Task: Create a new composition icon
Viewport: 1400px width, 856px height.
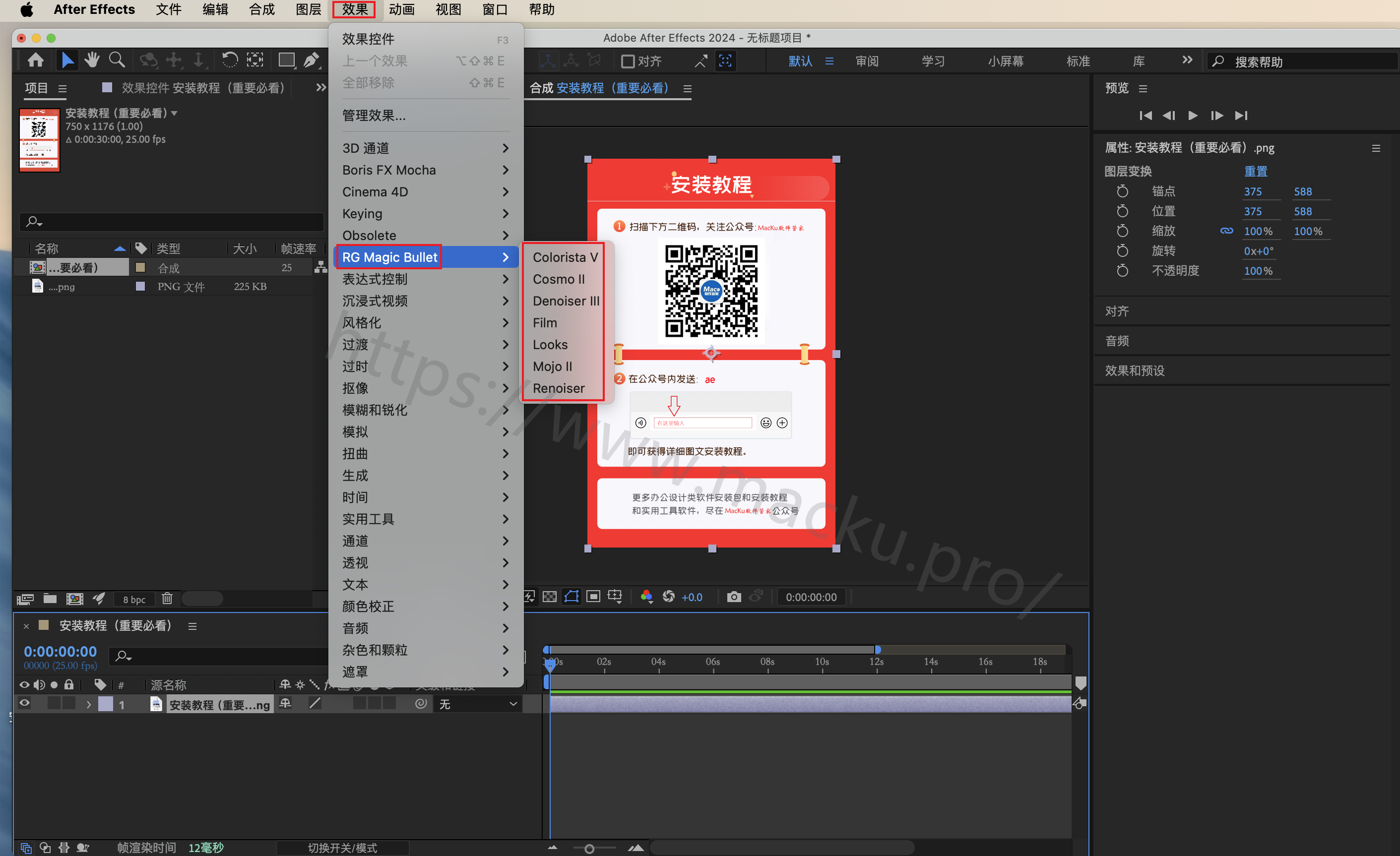Action: click(x=75, y=599)
